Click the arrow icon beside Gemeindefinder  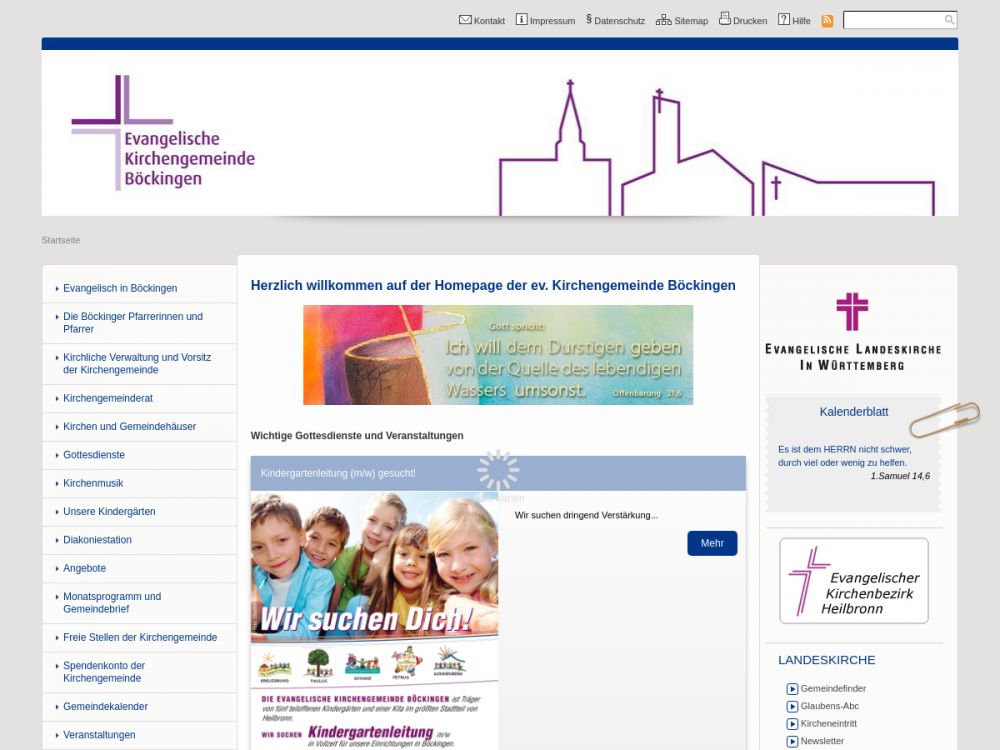click(x=792, y=689)
